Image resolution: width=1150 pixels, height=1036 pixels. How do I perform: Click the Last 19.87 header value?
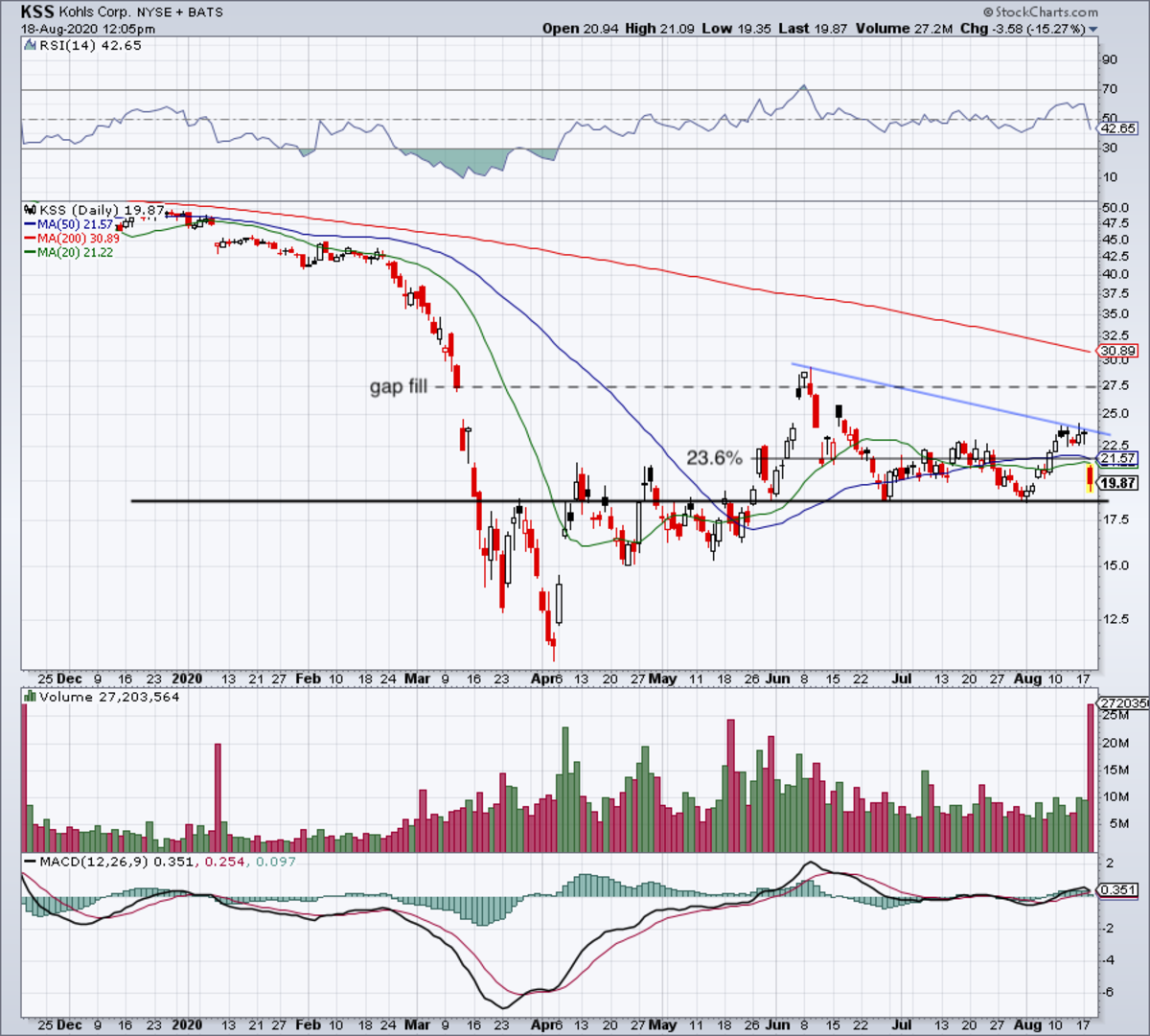[814, 29]
